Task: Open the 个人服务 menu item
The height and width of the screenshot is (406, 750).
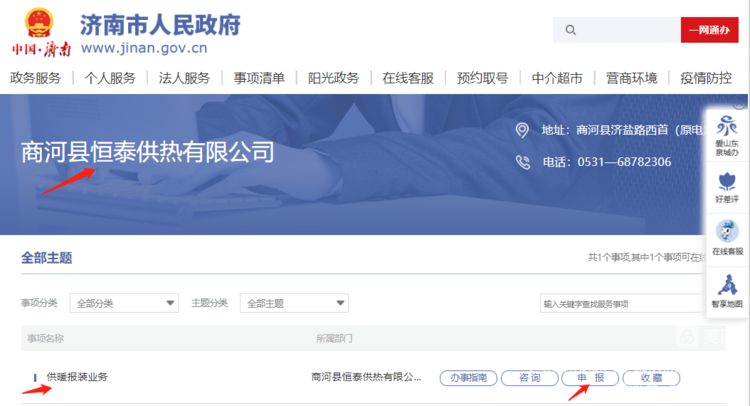Action: click(110, 78)
